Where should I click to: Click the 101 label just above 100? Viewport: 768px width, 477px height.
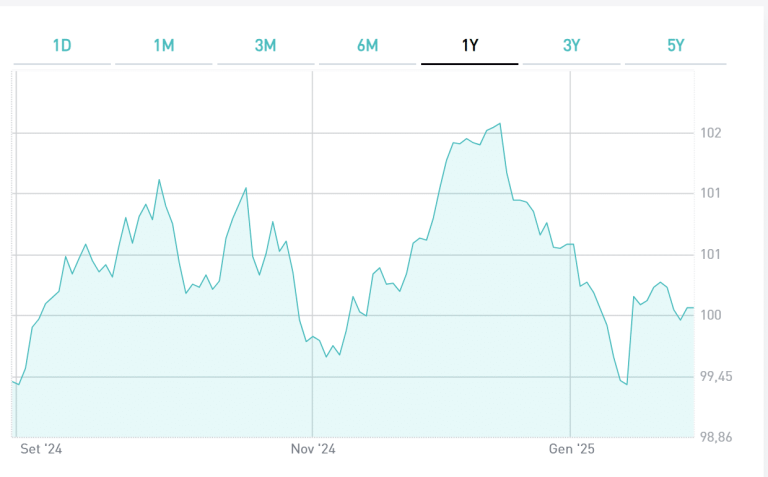711,255
